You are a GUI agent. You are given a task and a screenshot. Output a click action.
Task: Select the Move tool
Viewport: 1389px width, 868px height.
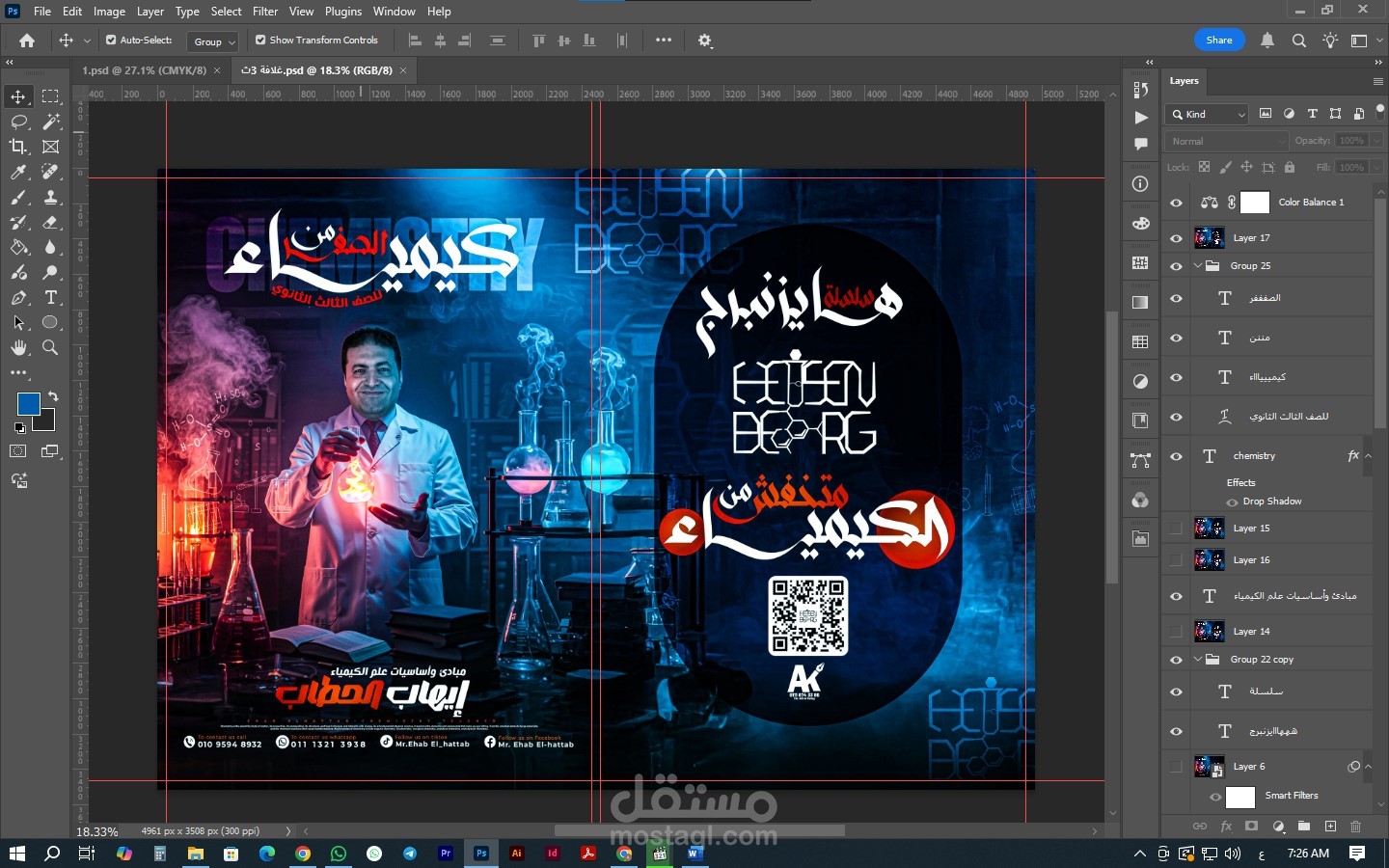pos(18,96)
